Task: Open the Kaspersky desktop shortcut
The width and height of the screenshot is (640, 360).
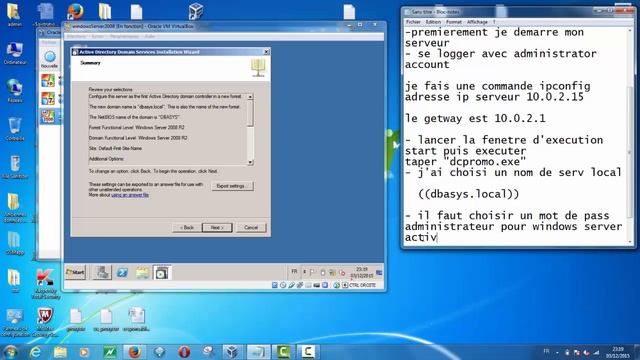Action: pos(45,284)
